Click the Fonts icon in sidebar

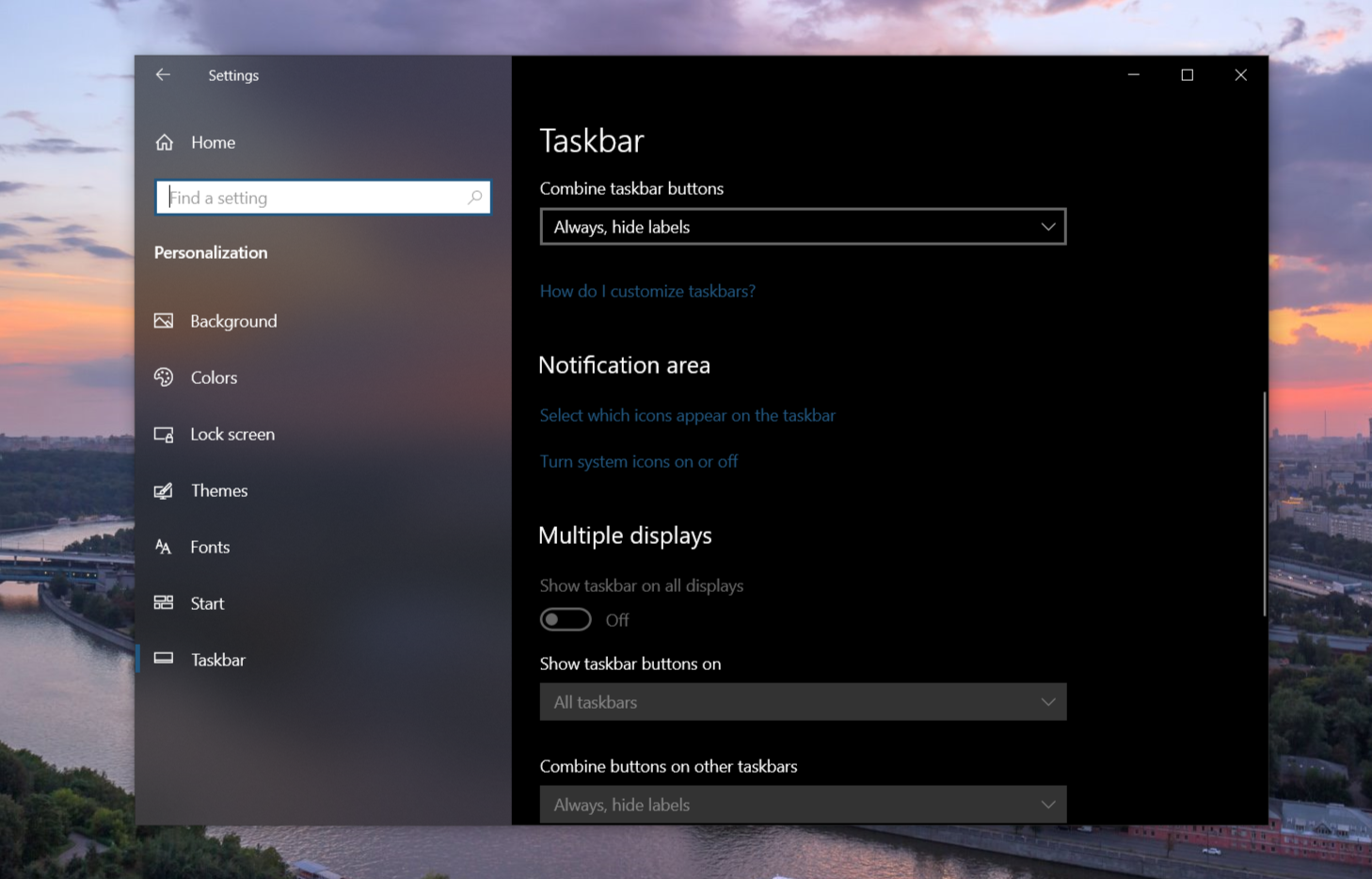click(164, 547)
